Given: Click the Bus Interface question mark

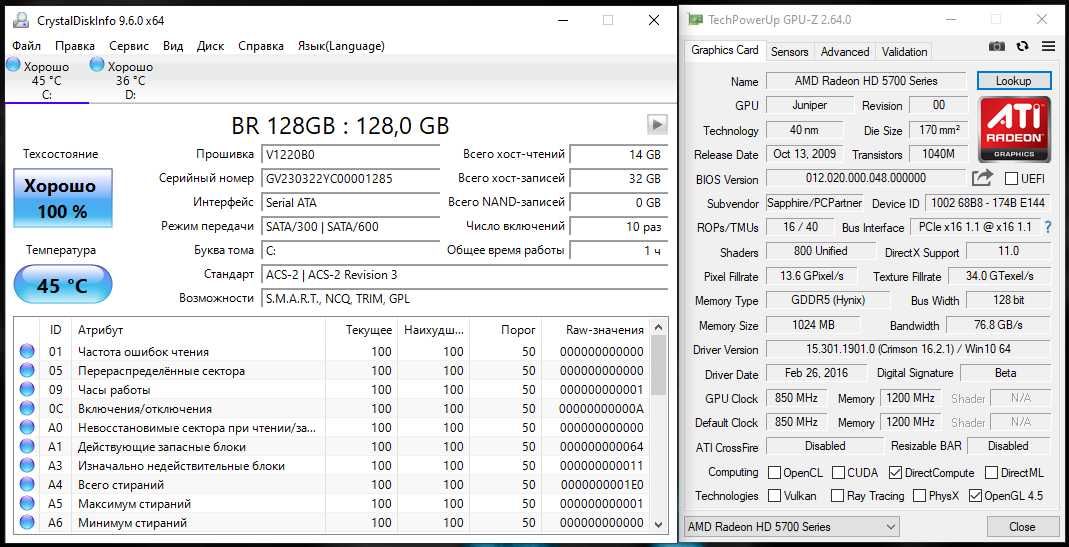Looking at the screenshot, I should click(x=1048, y=227).
